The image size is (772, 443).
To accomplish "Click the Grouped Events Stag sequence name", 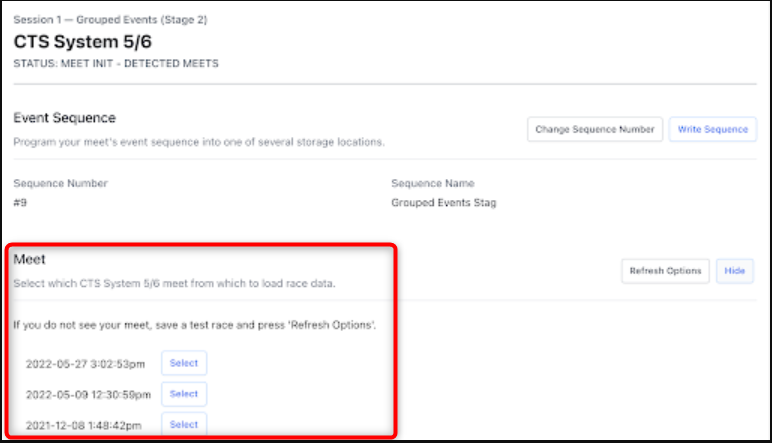I will coord(444,203).
